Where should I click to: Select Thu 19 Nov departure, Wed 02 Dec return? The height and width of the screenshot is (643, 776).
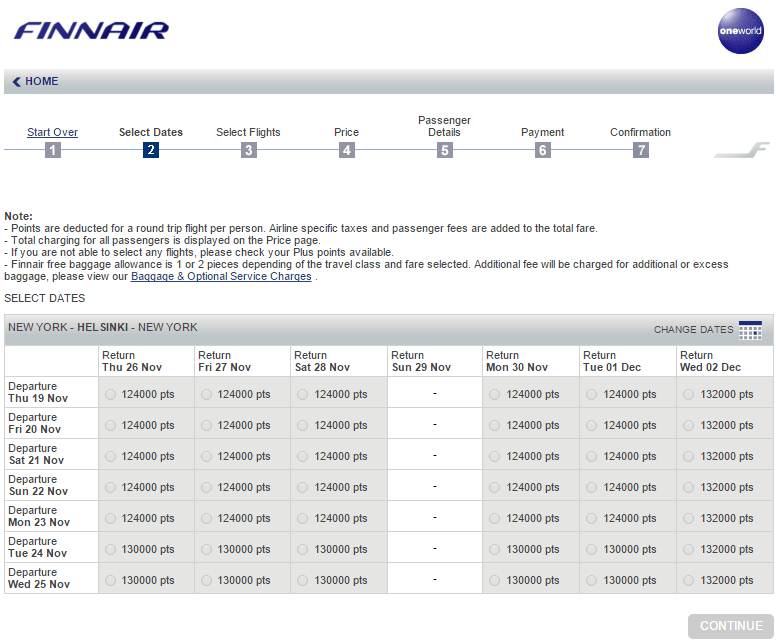pyautogui.click(x=688, y=395)
